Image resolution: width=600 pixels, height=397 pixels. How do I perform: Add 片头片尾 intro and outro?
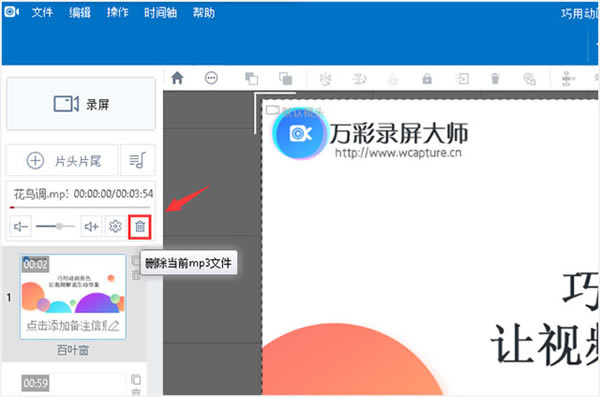click(x=62, y=160)
